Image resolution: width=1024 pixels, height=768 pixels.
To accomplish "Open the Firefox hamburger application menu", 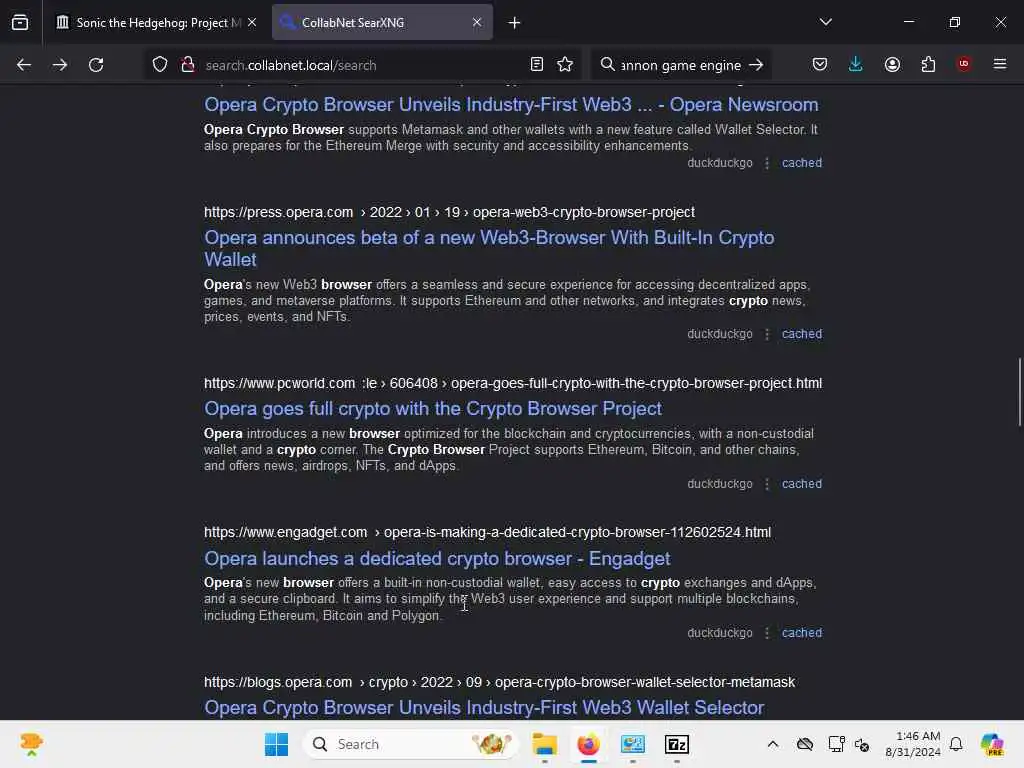I will [1000, 64].
